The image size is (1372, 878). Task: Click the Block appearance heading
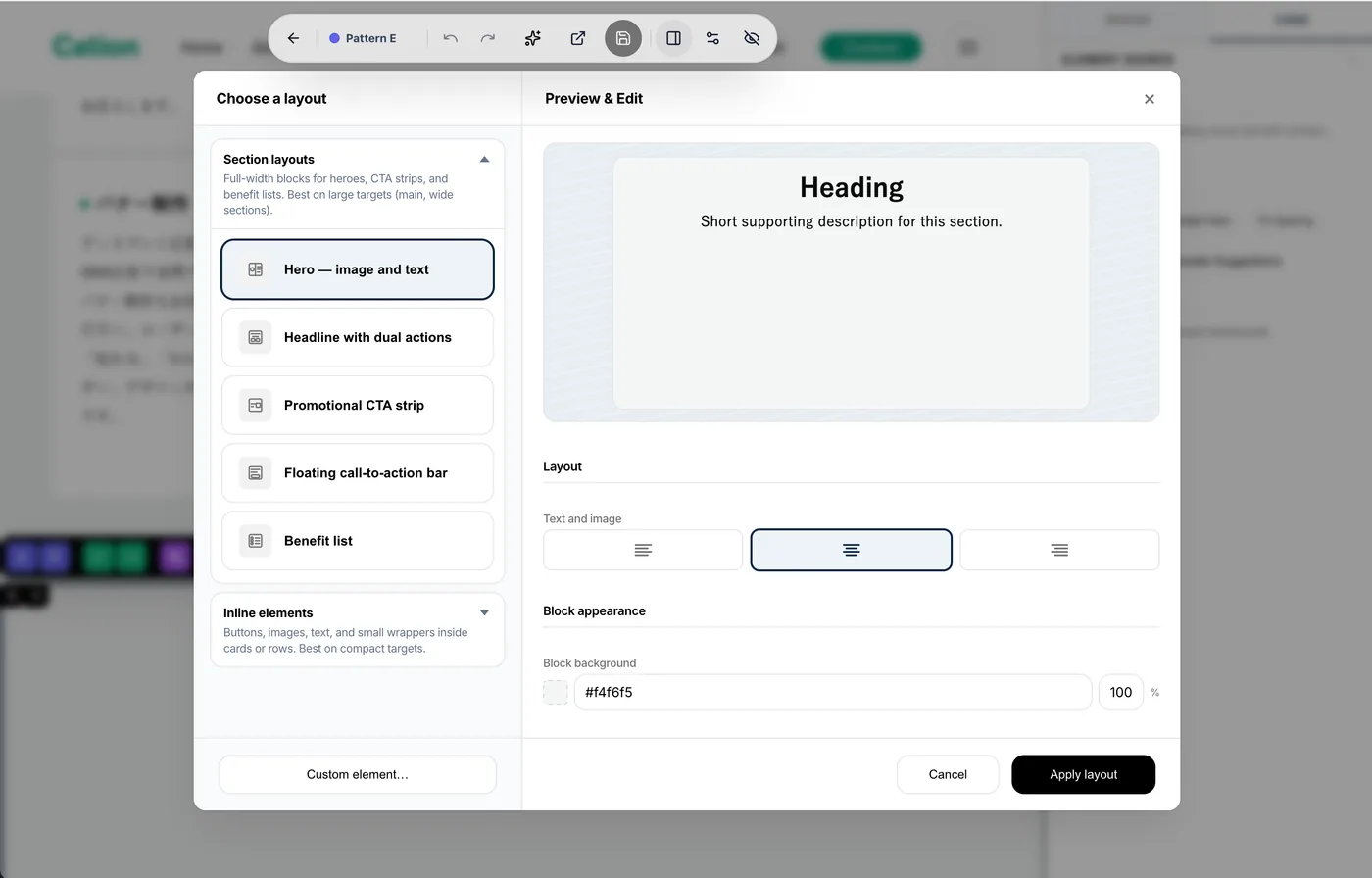click(x=594, y=610)
